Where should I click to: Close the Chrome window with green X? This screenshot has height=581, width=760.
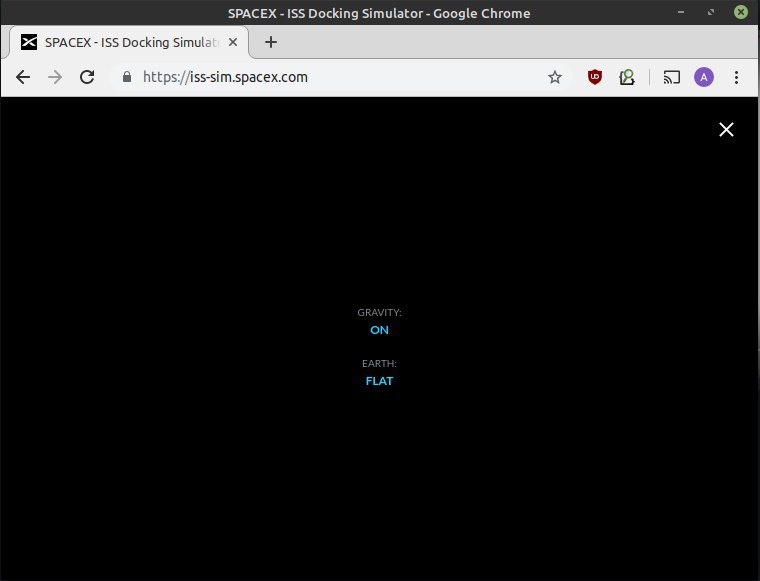(740, 12)
